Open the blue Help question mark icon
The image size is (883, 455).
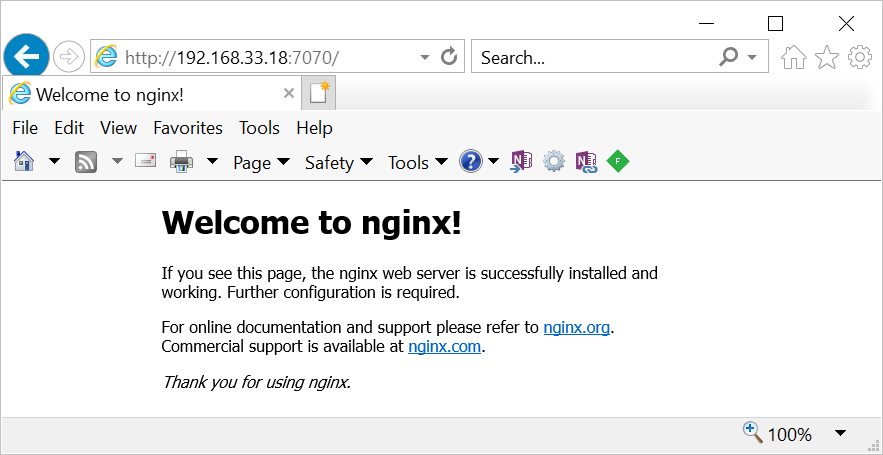click(471, 162)
